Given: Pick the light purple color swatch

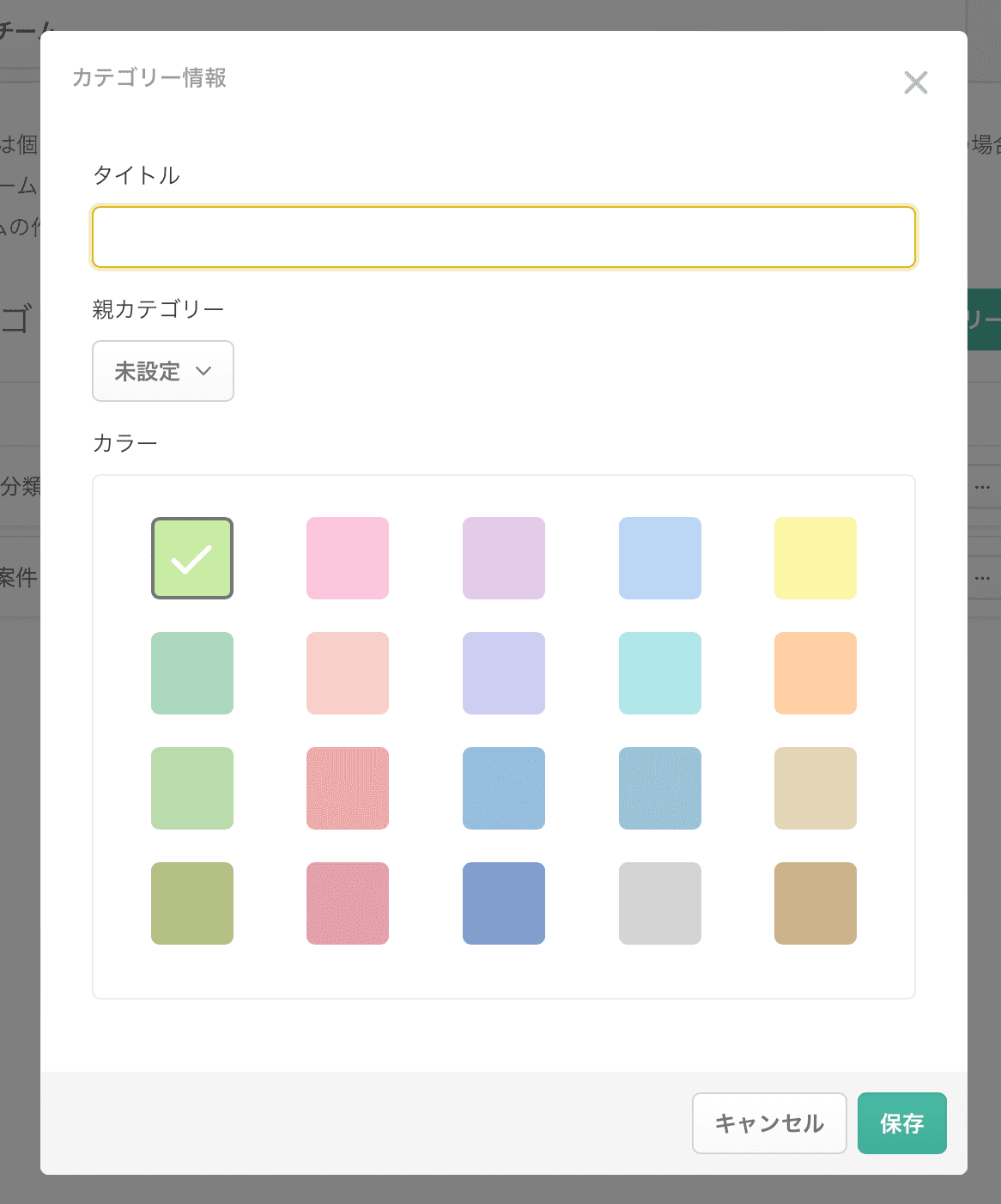Looking at the screenshot, I should tap(504, 558).
